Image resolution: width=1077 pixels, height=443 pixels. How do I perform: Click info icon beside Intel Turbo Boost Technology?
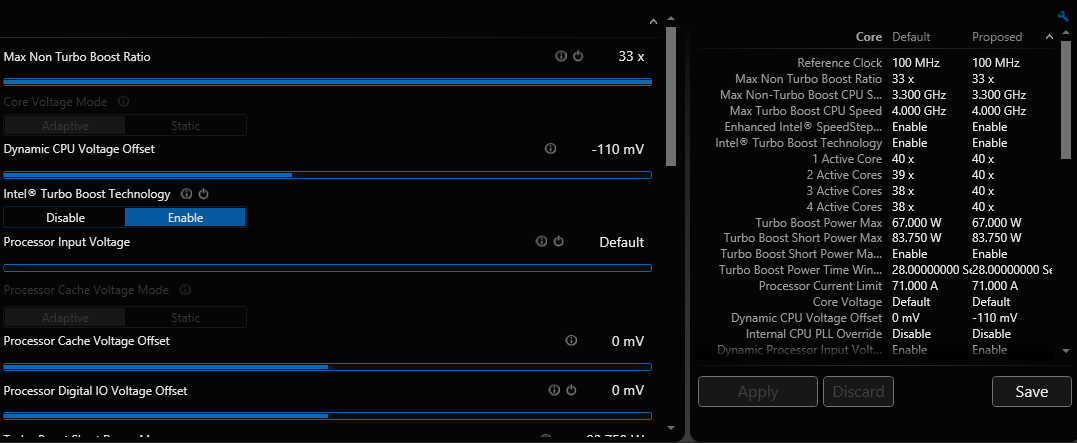(x=187, y=194)
